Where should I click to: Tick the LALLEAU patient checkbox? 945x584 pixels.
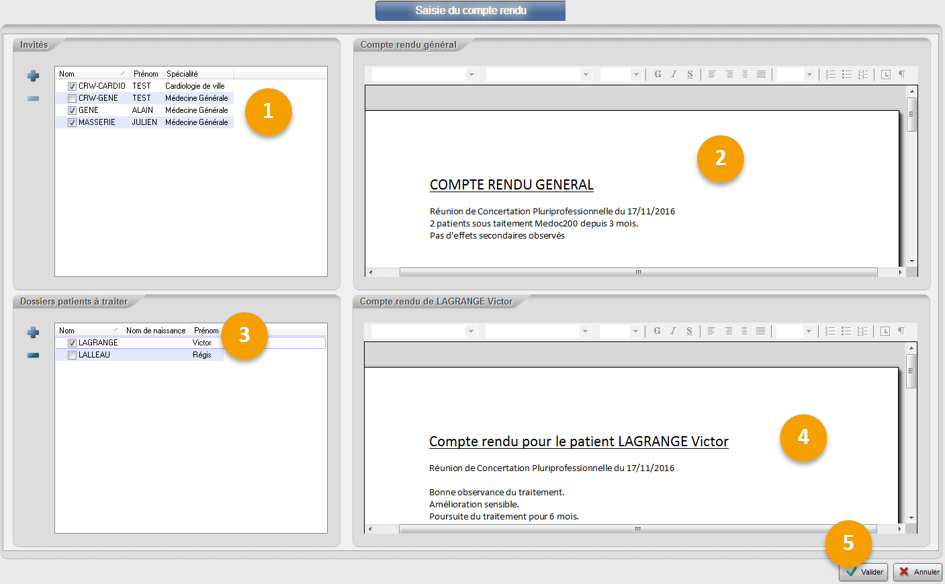(72, 355)
